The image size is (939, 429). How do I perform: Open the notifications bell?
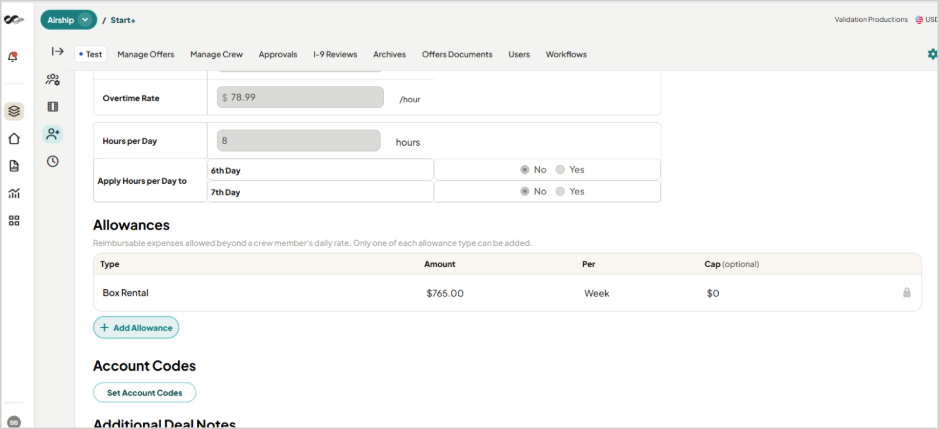(x=13, y=57)
